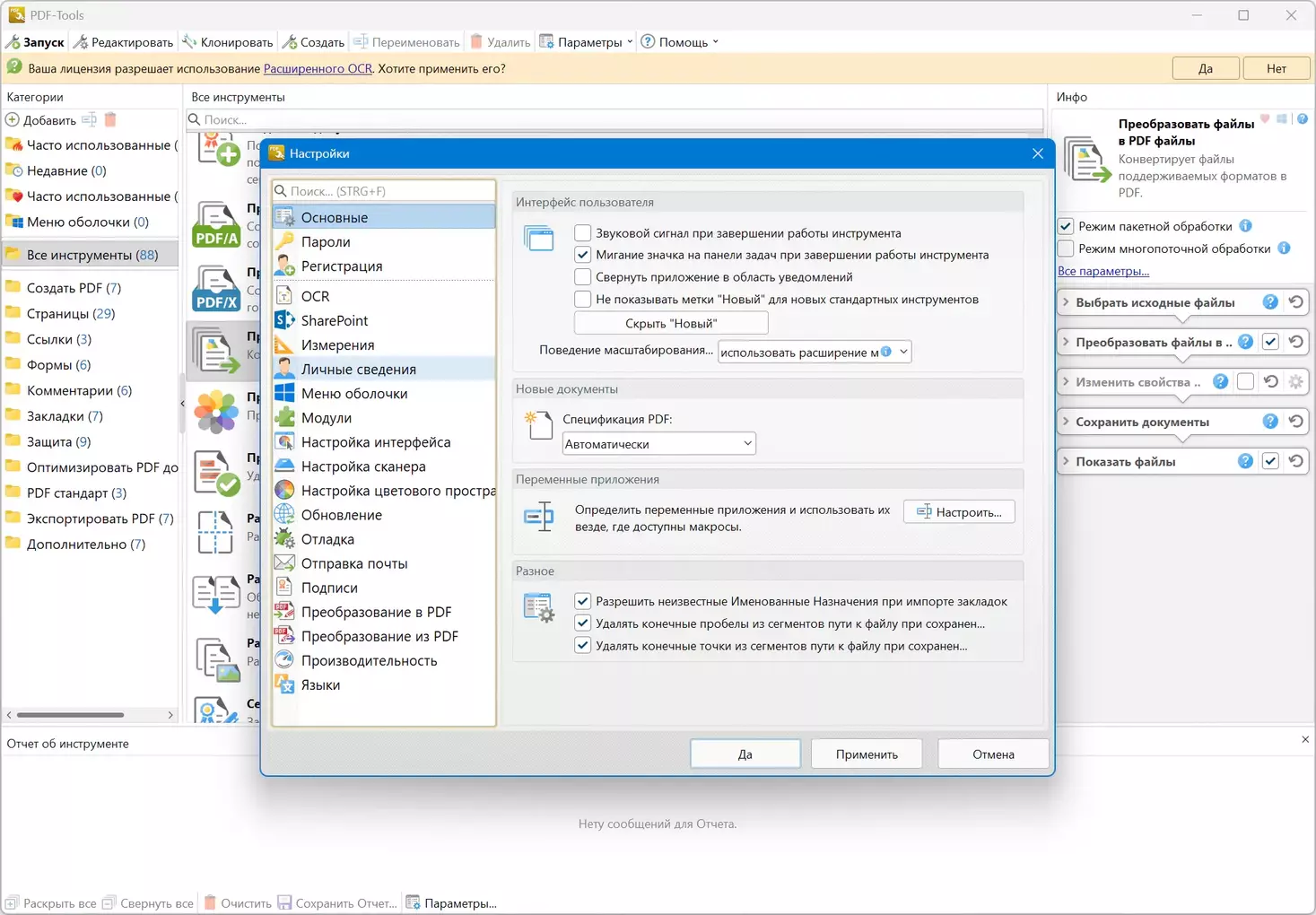Open SharePoint settings in the list
Image resolution: width=1316 pixels, height=915 pixels.
point(334,320)
